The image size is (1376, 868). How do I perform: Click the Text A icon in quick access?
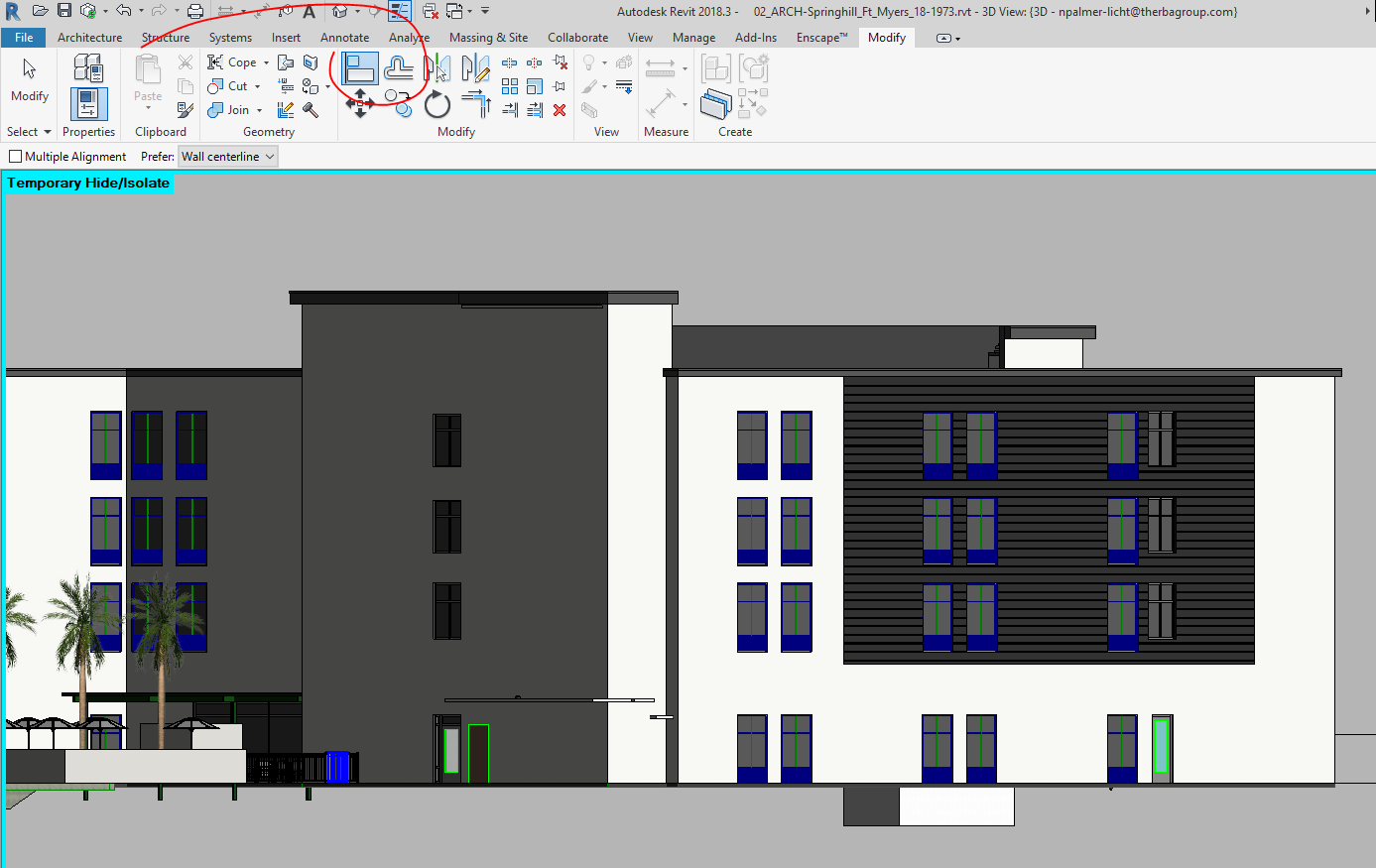[310, 12]
